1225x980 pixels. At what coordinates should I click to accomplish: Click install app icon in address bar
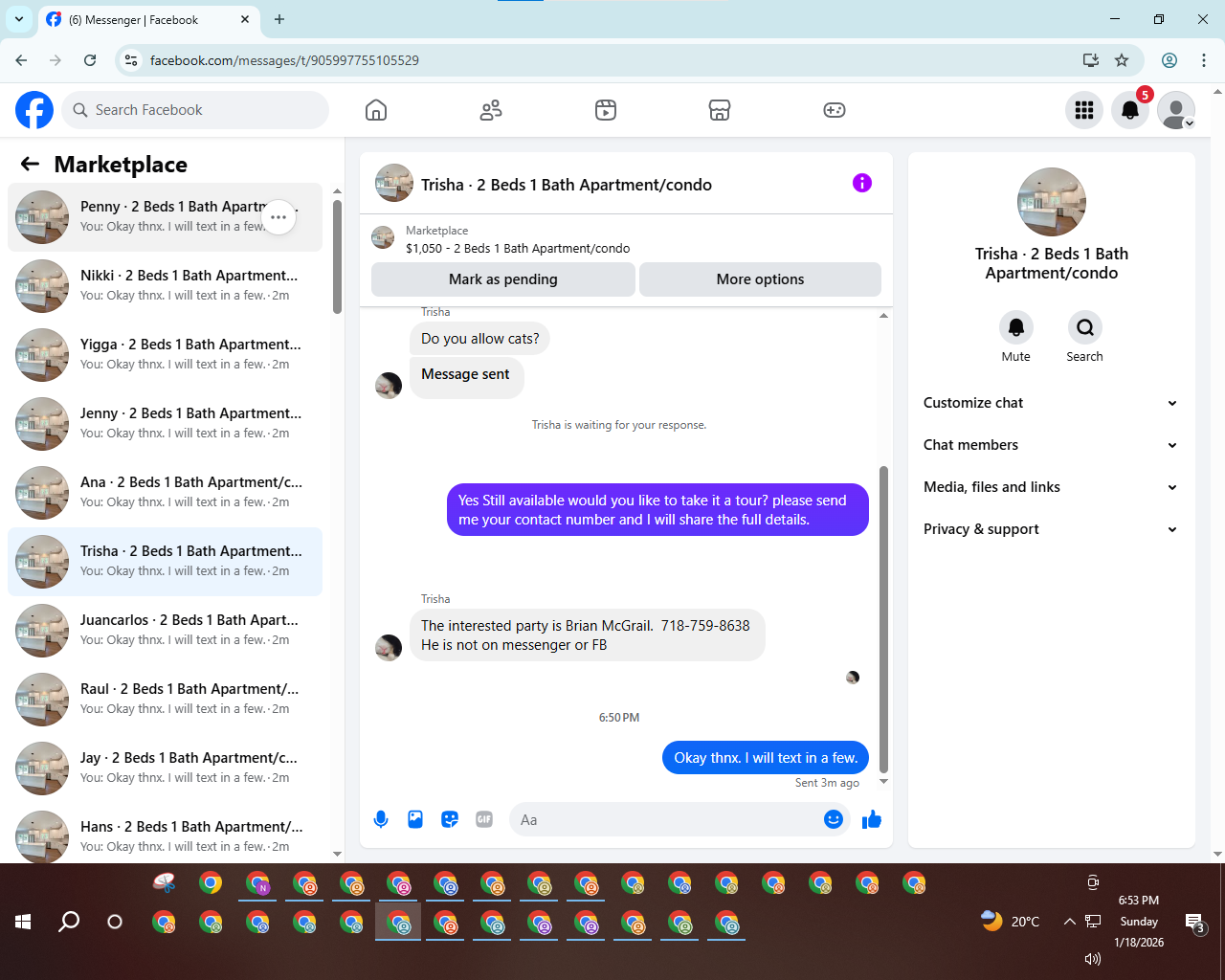pyautogui.click(x=1091, y=60)
